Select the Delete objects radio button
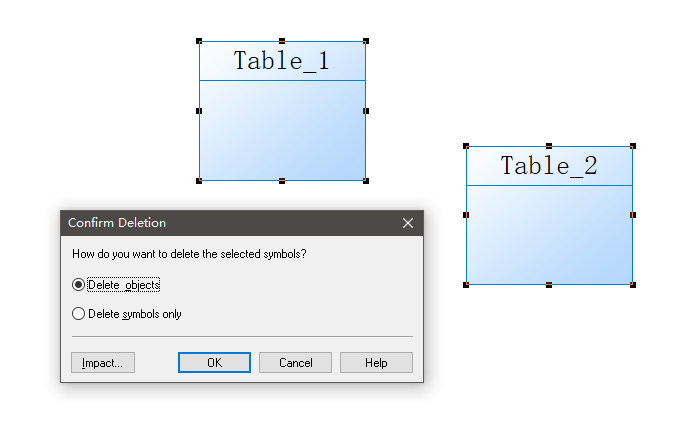This screenshot has width=681, height=424. pos(79,285)
